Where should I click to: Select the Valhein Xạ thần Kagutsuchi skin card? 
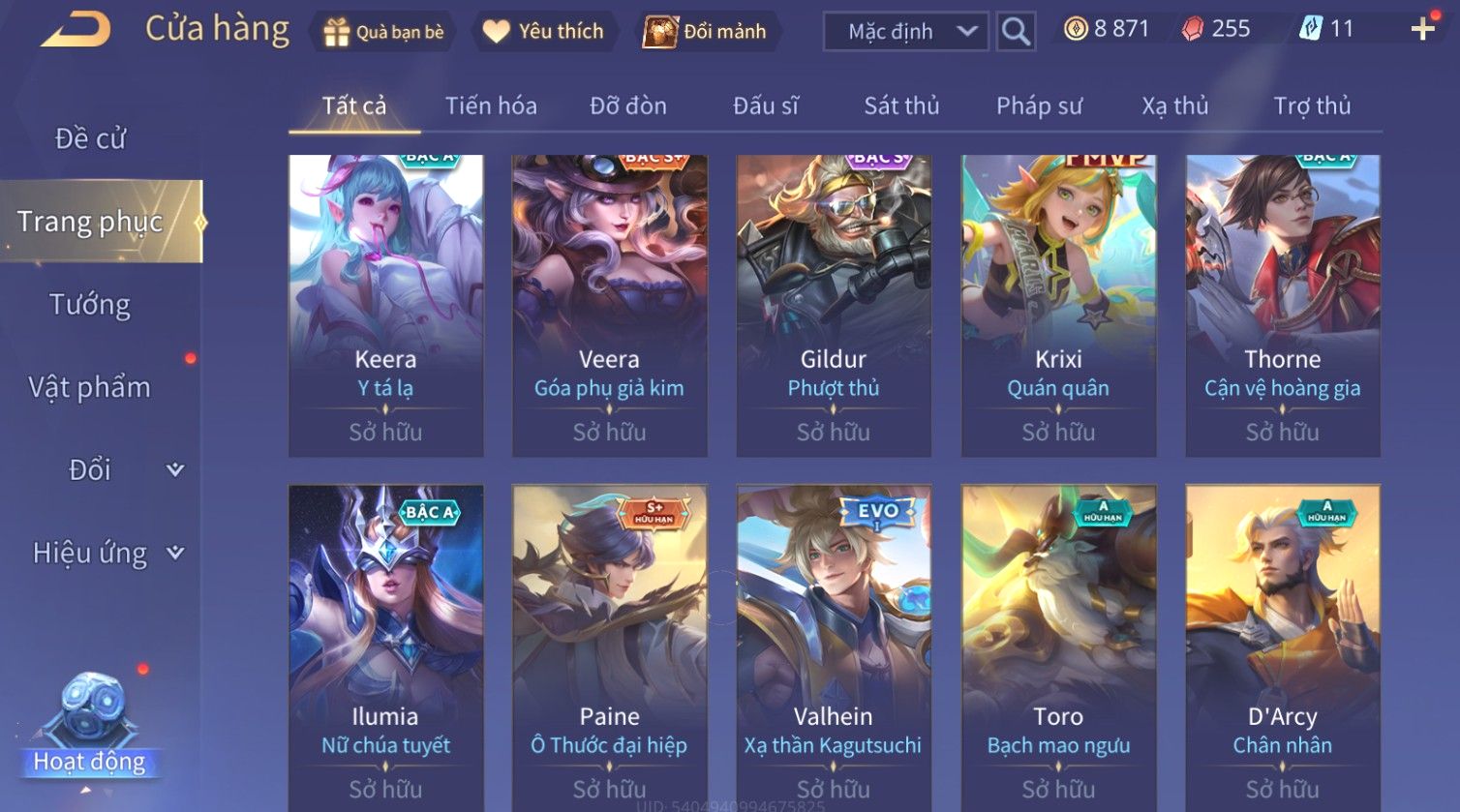[834, 648]
